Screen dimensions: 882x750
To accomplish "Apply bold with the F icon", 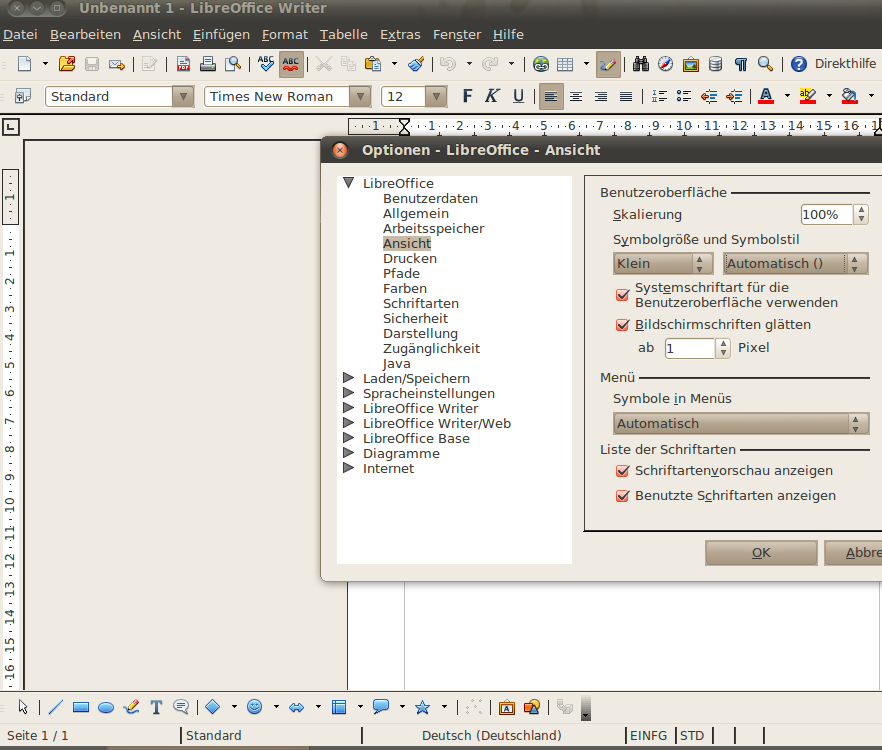I will [467, 96].
